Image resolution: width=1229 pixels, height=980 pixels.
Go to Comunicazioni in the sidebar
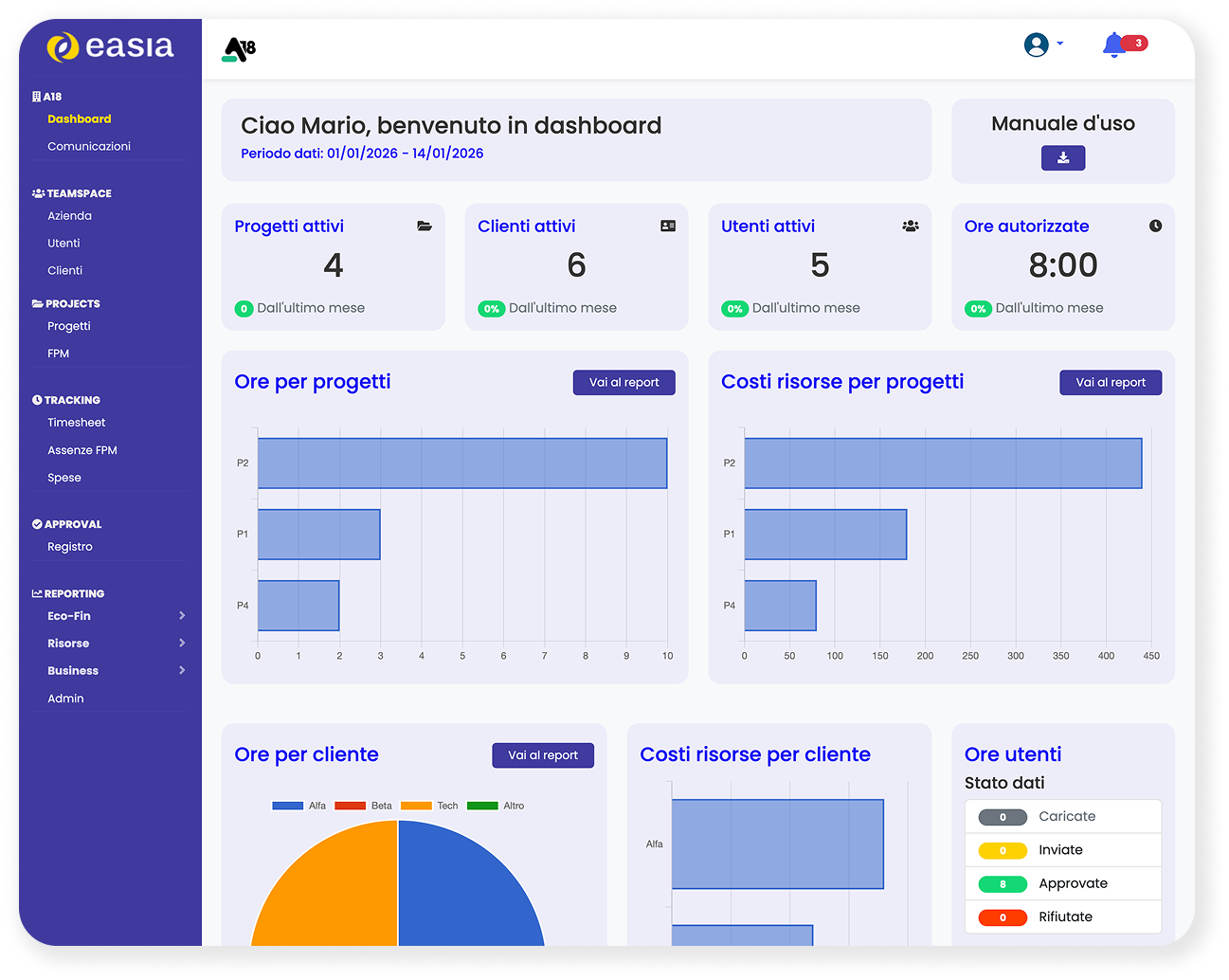point(89,147)
